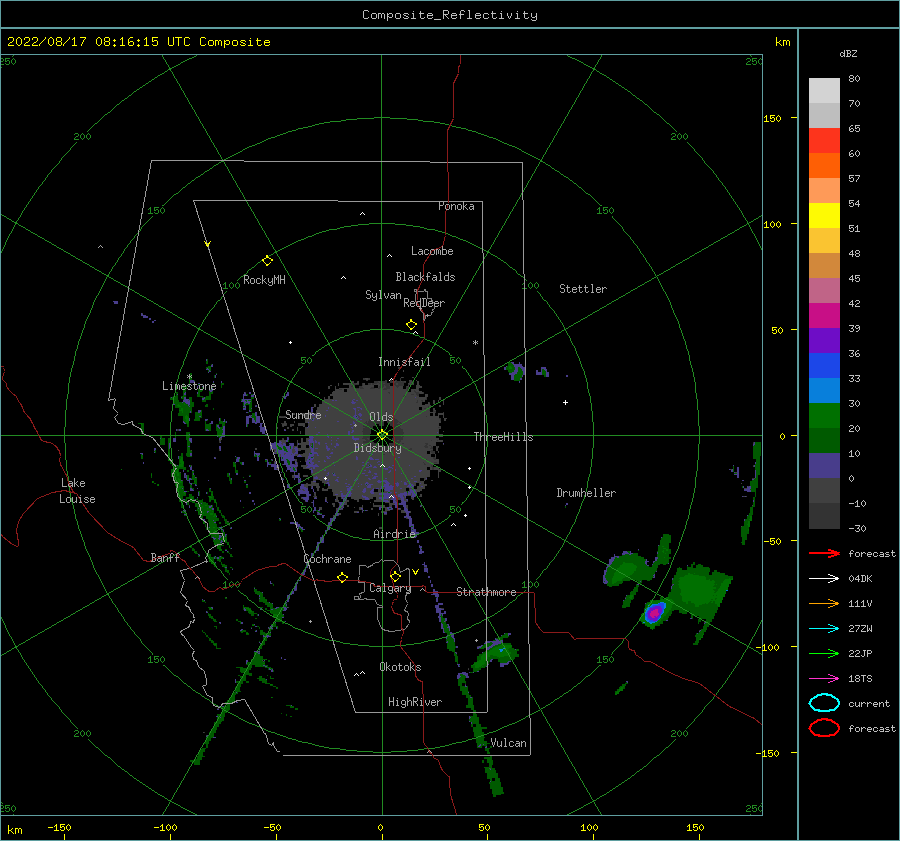Click the Lake Louise label on map
900x841 pixels.
pos(77,491)
